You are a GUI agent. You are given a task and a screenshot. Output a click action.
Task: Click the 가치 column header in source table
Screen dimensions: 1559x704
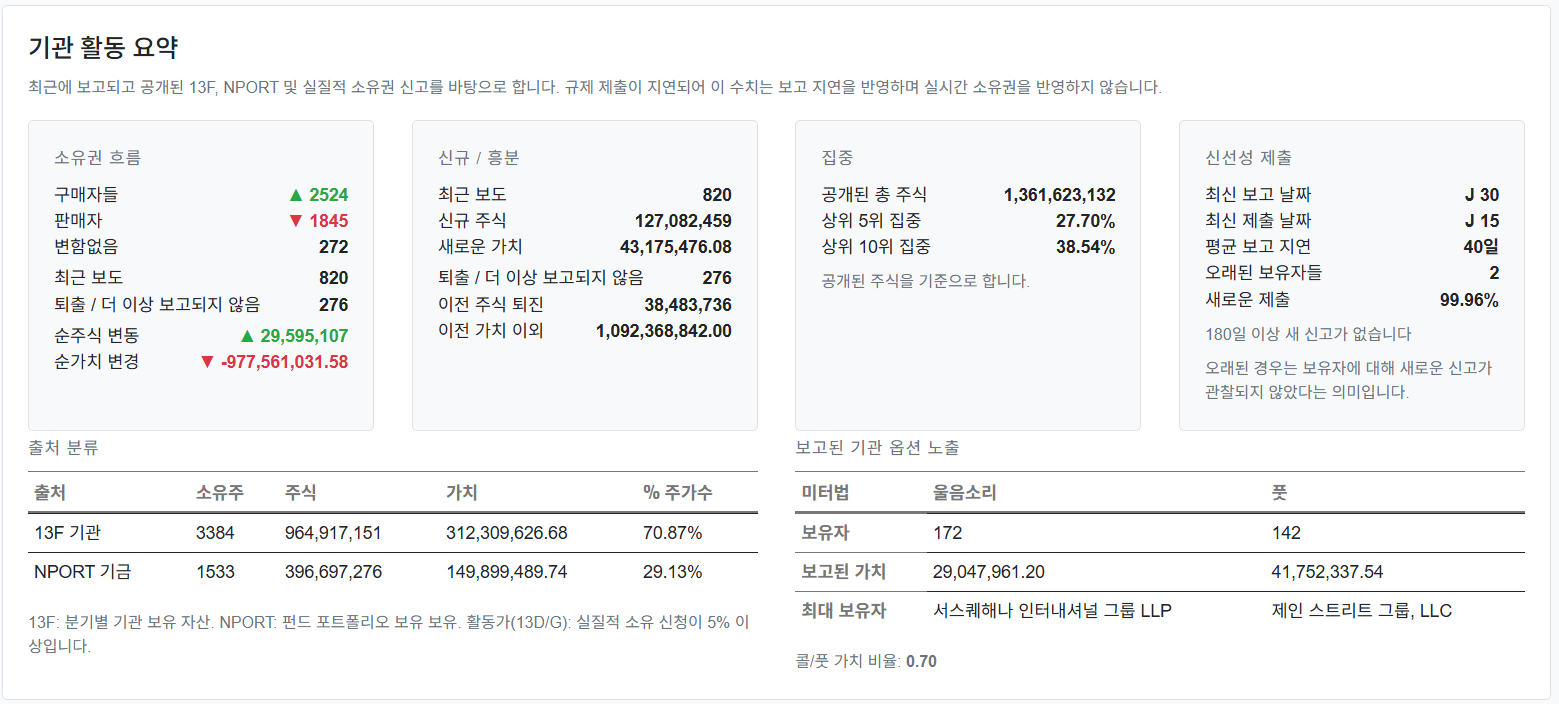462,492
